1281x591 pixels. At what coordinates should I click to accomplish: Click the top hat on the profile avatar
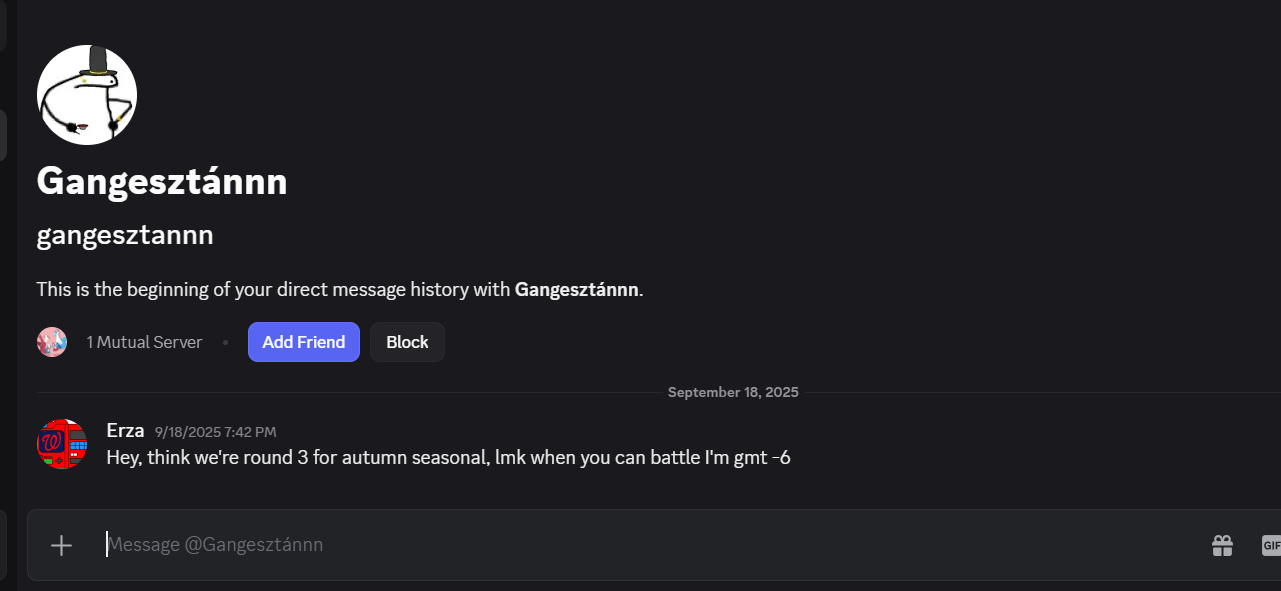[x=98, y=60]
